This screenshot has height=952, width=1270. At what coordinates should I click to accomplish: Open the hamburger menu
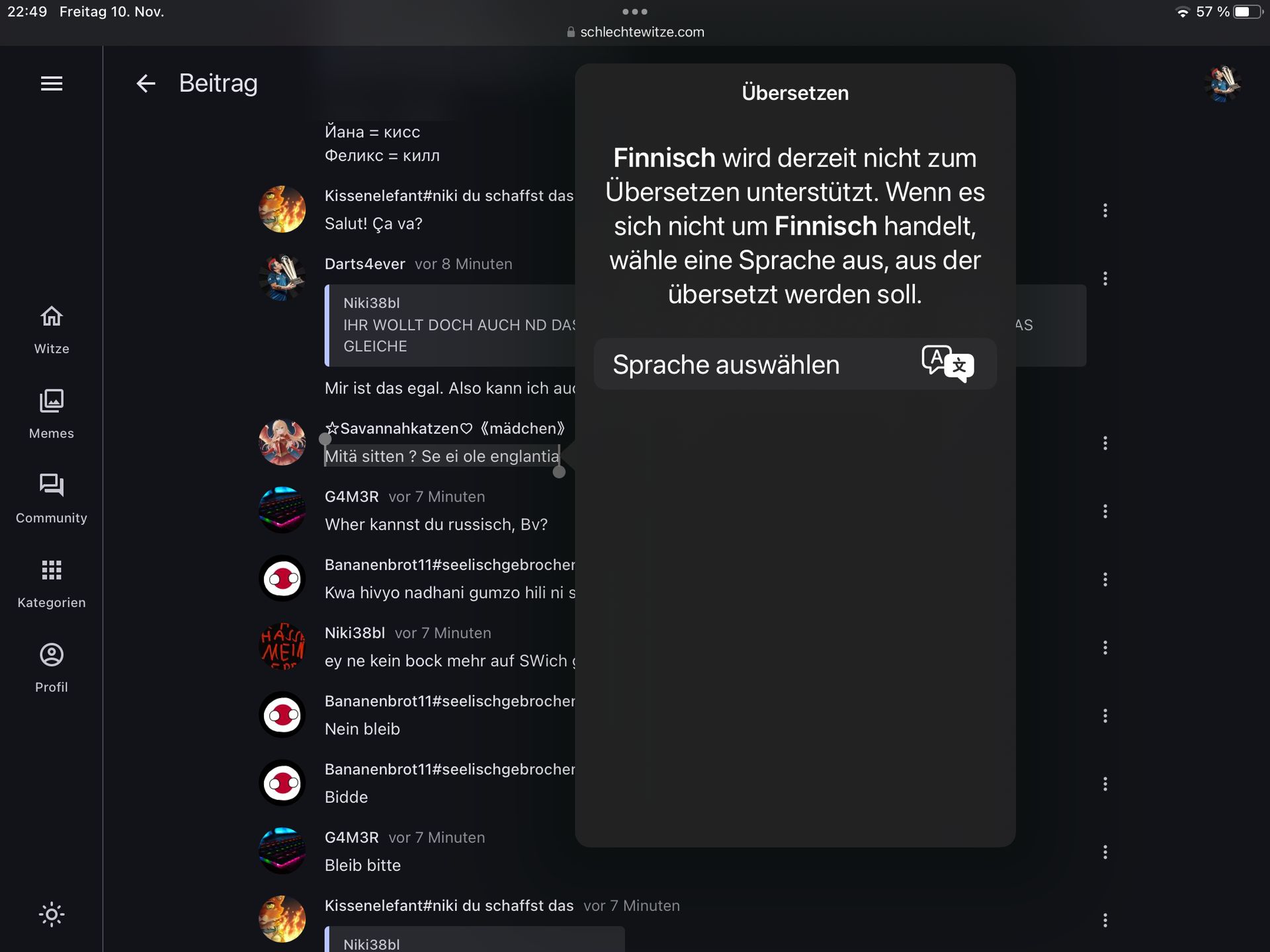(x=52, y=83)
